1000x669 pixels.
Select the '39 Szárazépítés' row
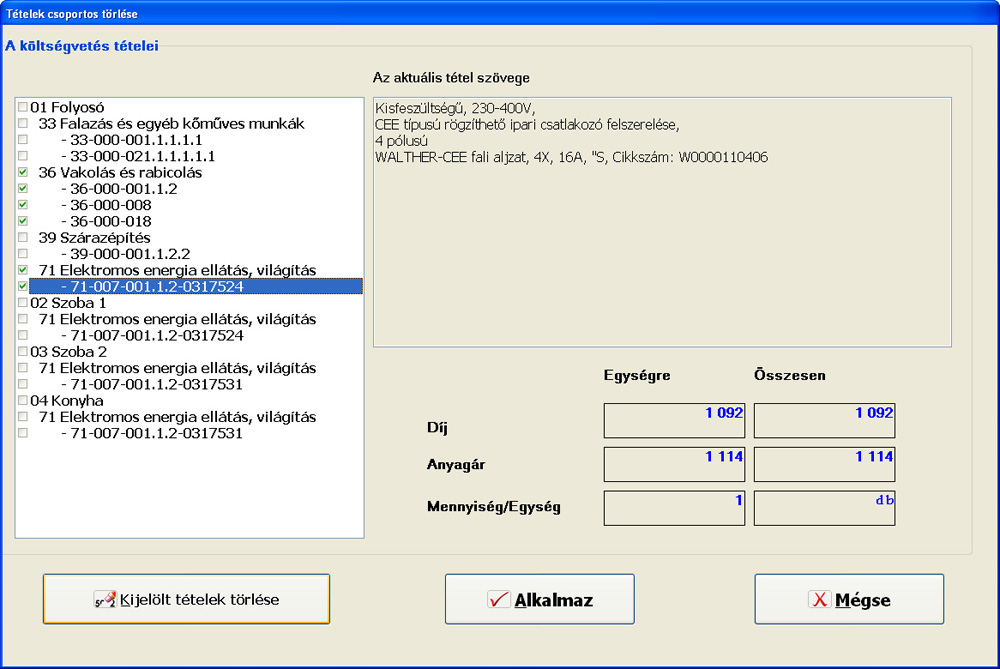[x=94, y=238]
